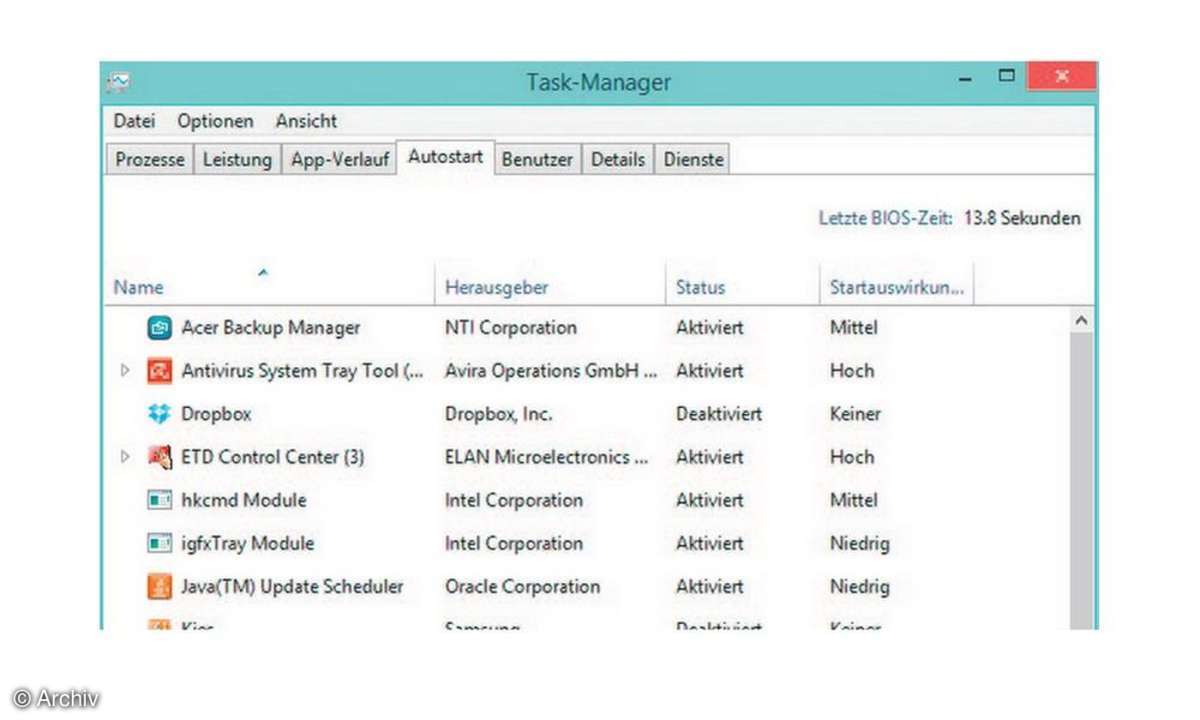1200x720 pixels.
Task: Close the Task-Manager window
Action: [x=1062, y=76]
